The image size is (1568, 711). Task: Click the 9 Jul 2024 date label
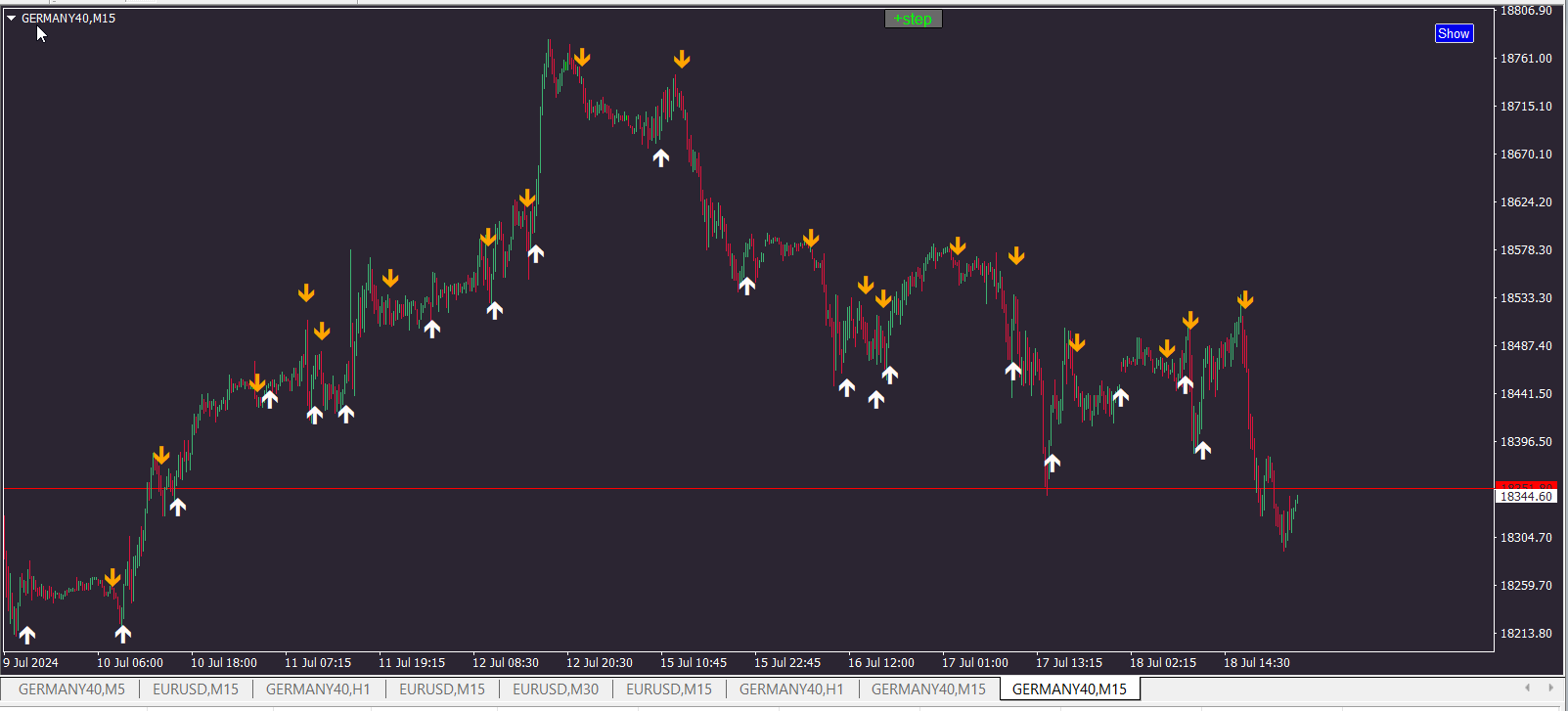point(30,663)
